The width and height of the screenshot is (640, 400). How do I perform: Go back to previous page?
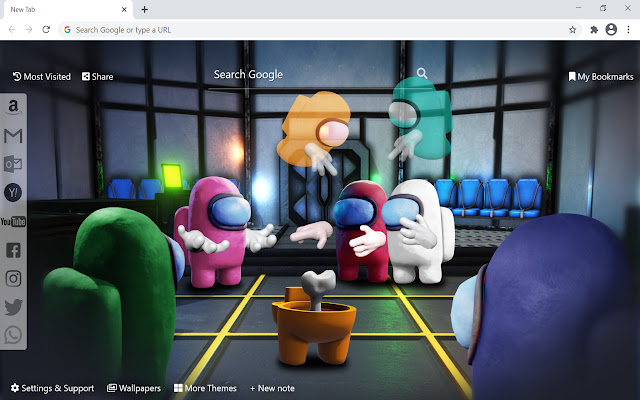(x=12, y=29)
